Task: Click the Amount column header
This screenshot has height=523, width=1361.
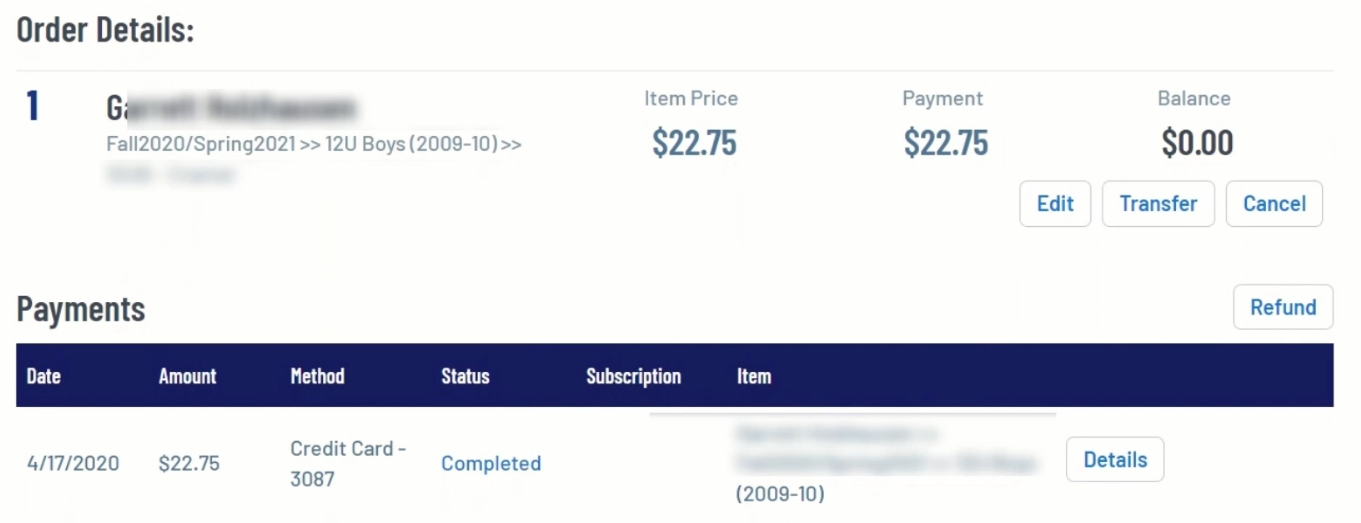Action: (187, 376)
